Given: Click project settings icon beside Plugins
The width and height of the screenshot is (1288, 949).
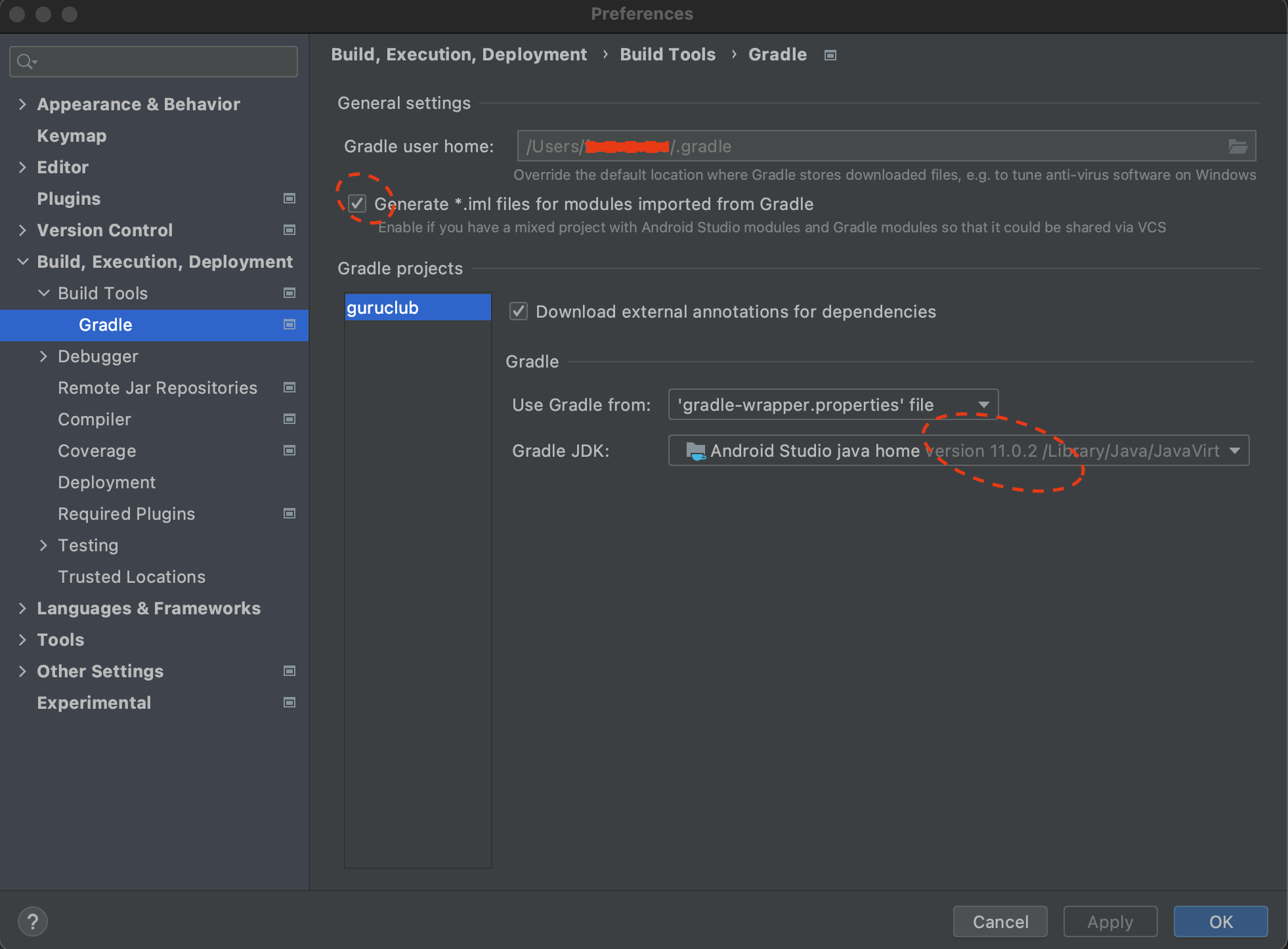Looking at the screenshot, I should 289,198.
